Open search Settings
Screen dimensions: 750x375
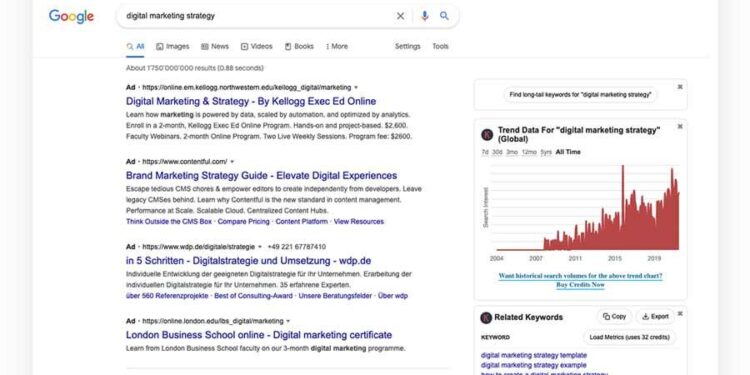click(408, 46)
